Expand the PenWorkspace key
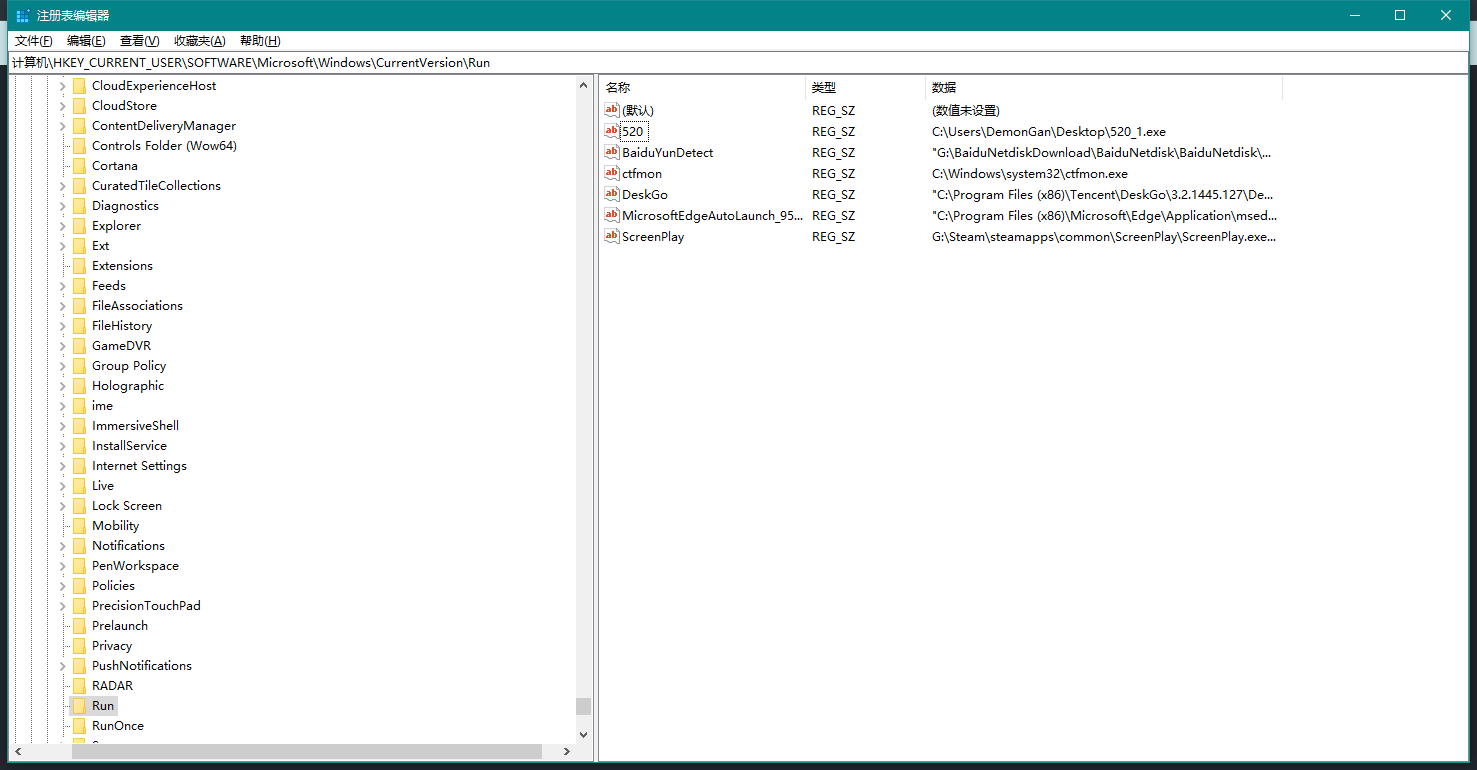The width and height of the screenshot is (1477, 770). [x=62, y=565]
